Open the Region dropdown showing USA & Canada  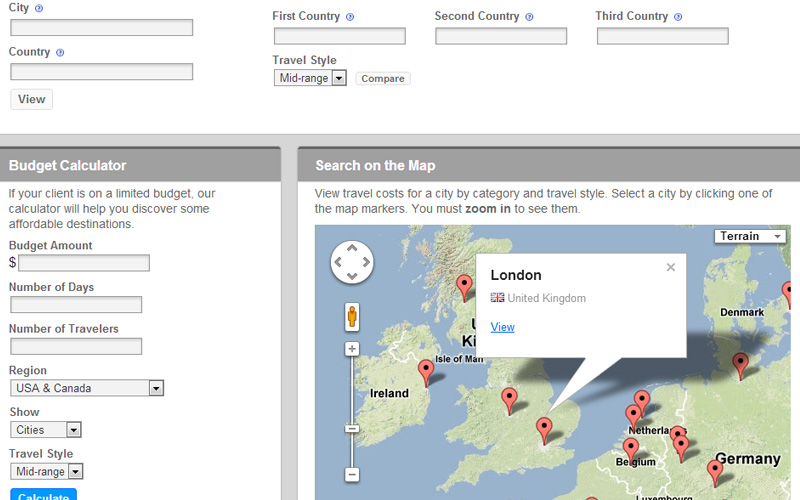point(87,388)
